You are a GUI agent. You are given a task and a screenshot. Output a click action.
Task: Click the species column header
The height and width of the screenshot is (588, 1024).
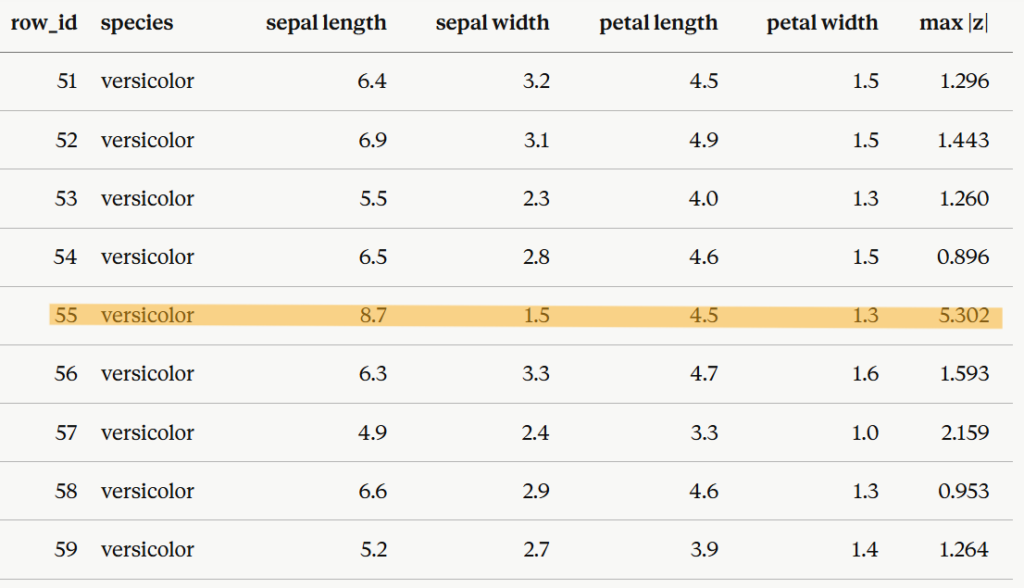[136, 23]
